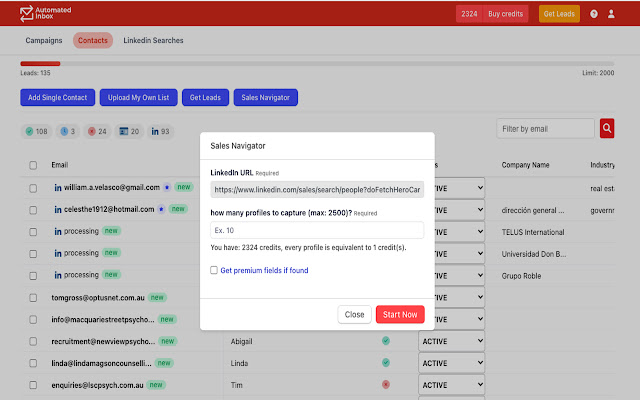Viewport: 640px width, 400px height.
Task: Click the Add Single Contact button
Action: tap(58, 98)
